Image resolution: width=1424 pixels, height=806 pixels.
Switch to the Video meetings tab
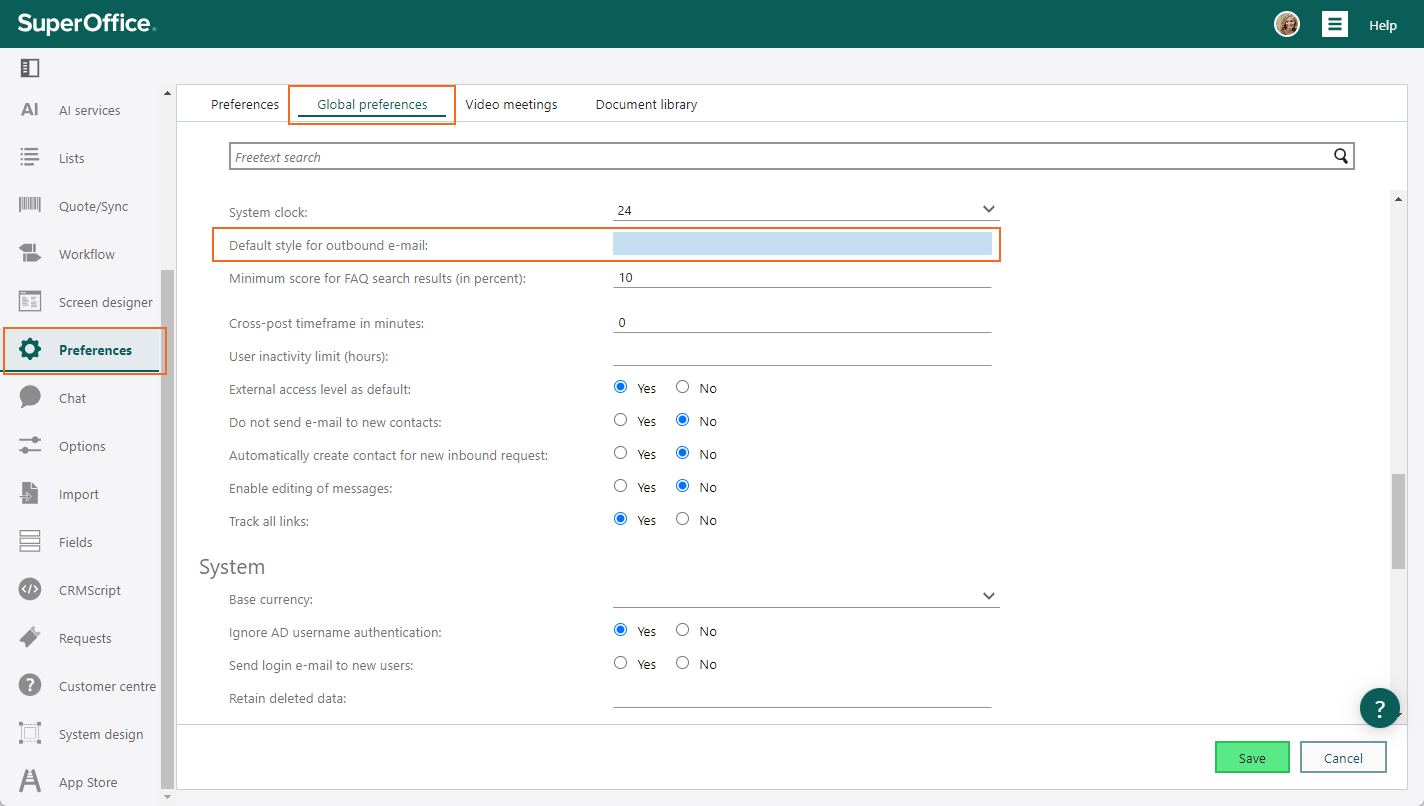[511, 104]
